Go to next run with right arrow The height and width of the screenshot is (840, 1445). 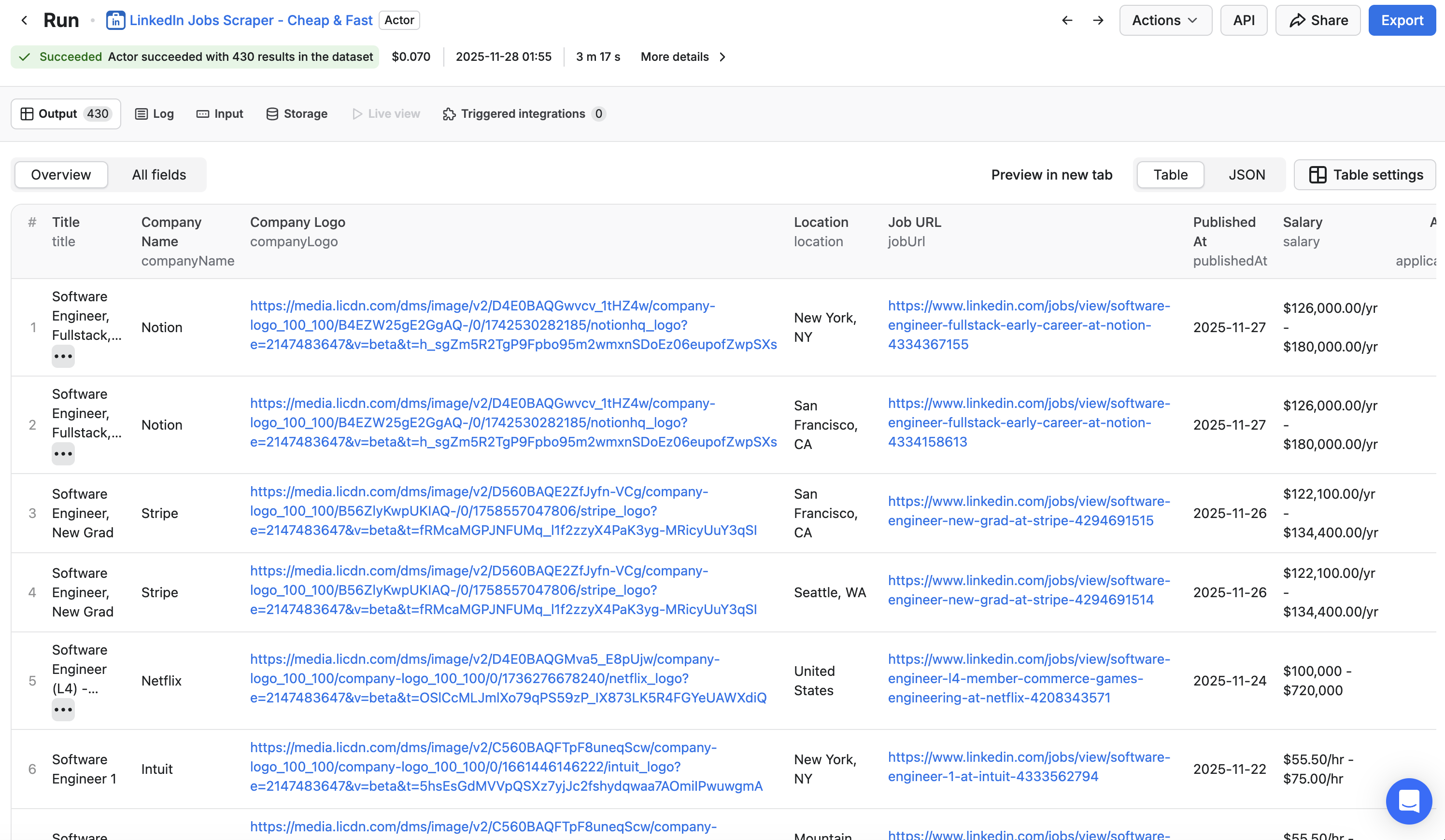[x=1097, y=21]
